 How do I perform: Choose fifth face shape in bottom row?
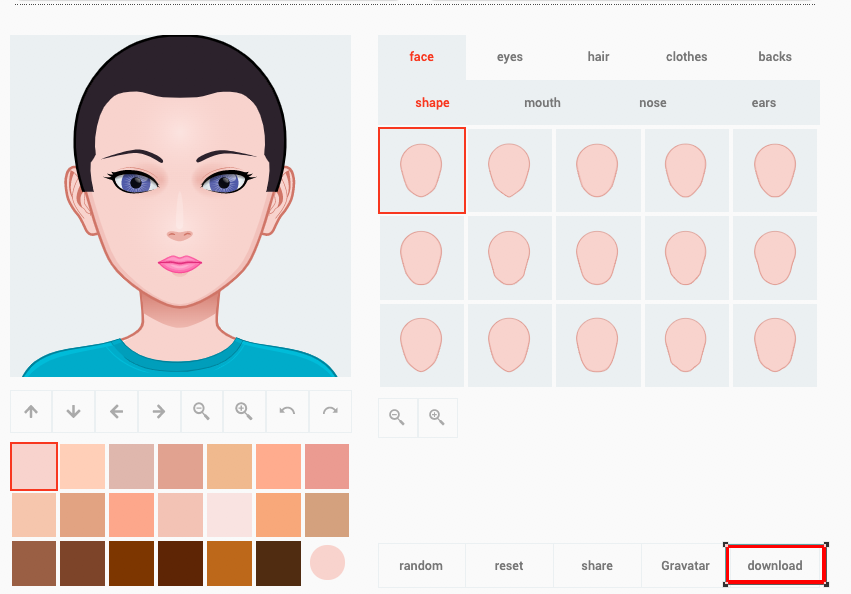pos(775,345)
